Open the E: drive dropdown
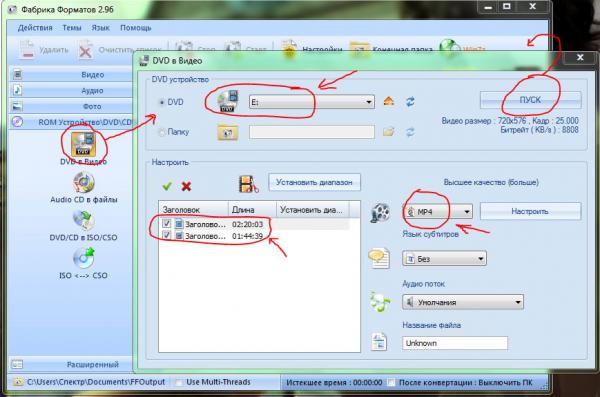Image resolution: width=600 pixels, height=397 pixels. click(368, 102)
